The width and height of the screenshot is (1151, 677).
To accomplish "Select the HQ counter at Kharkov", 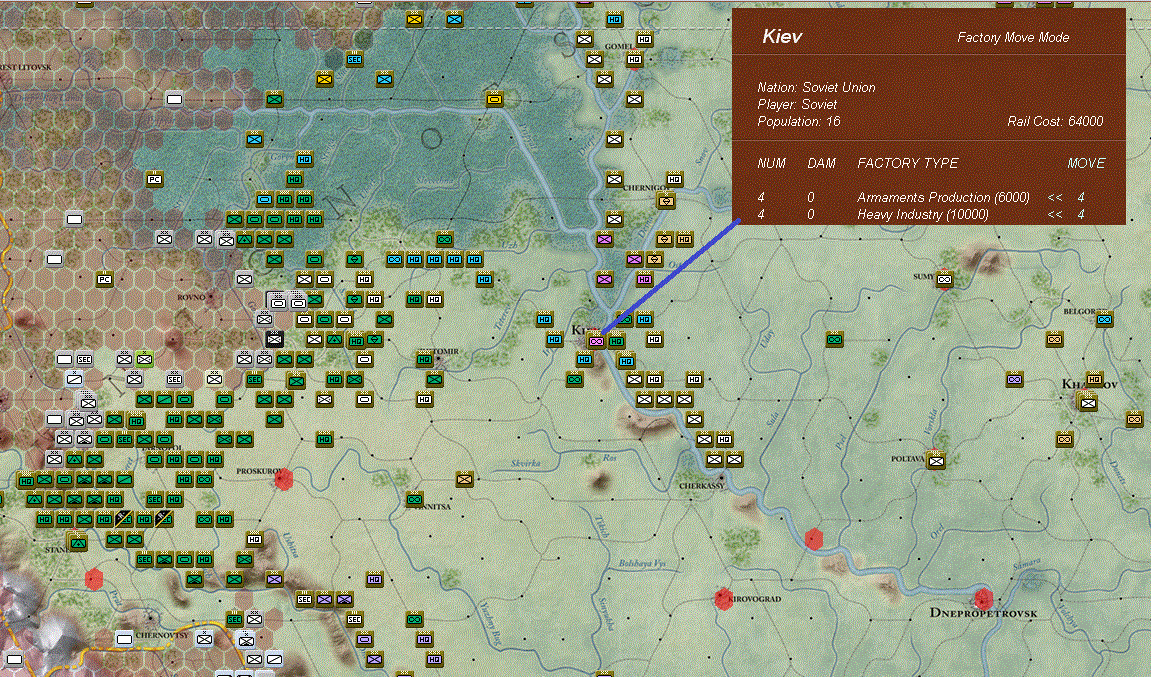I will coord(1094,380).
